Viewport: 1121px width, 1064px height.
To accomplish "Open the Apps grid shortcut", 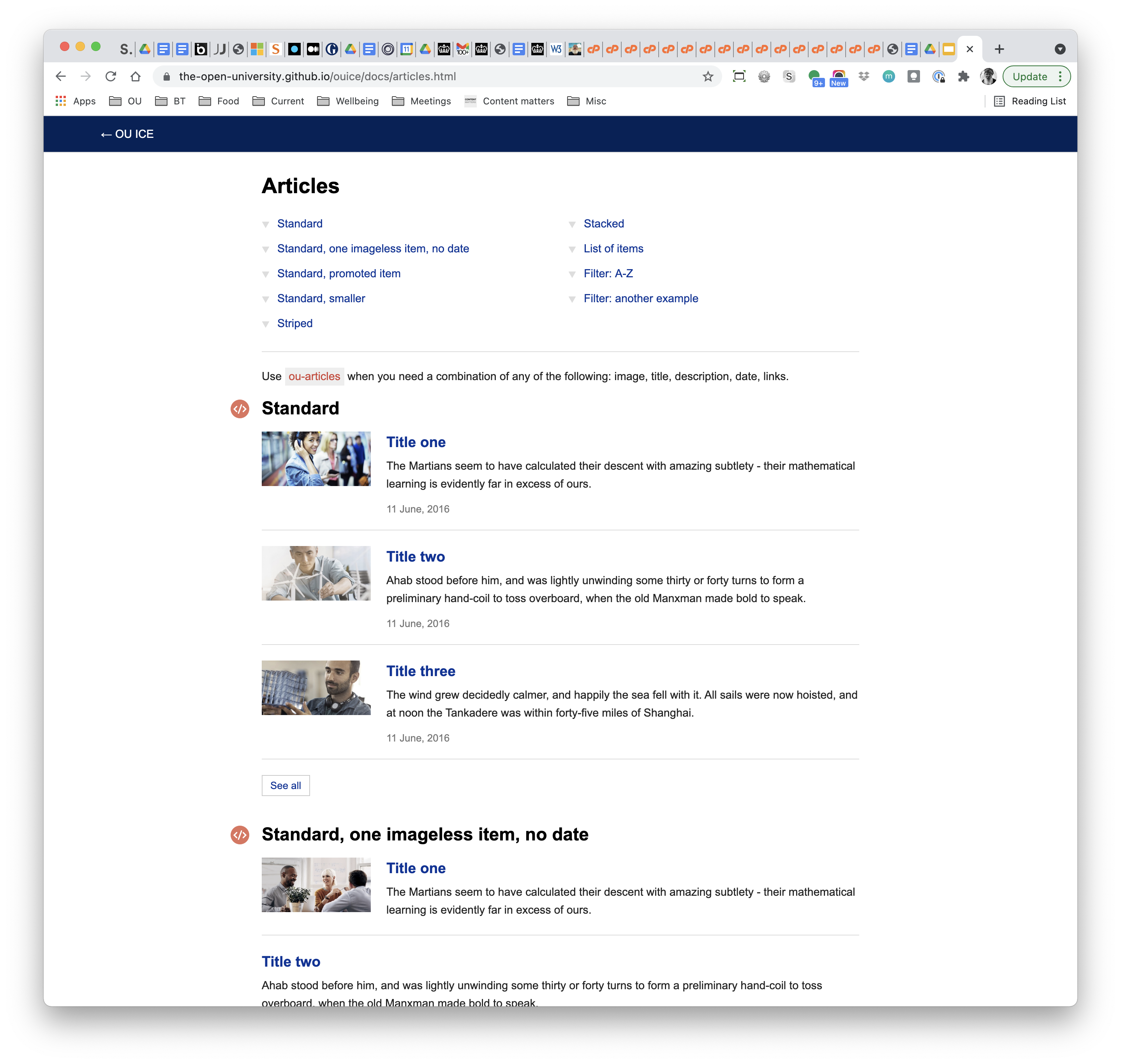I will [x=75, y=101].
